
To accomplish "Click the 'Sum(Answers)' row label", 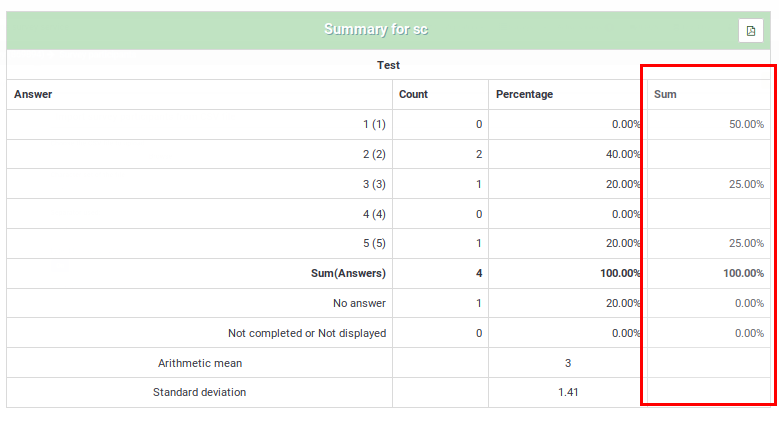I will click(347, 273).
